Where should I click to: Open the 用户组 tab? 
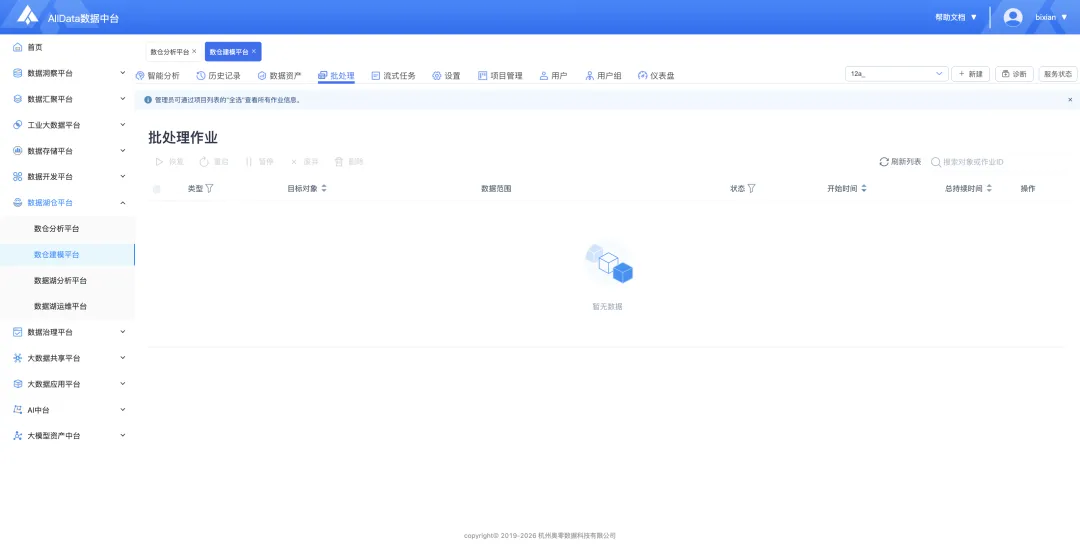point(603,76)
